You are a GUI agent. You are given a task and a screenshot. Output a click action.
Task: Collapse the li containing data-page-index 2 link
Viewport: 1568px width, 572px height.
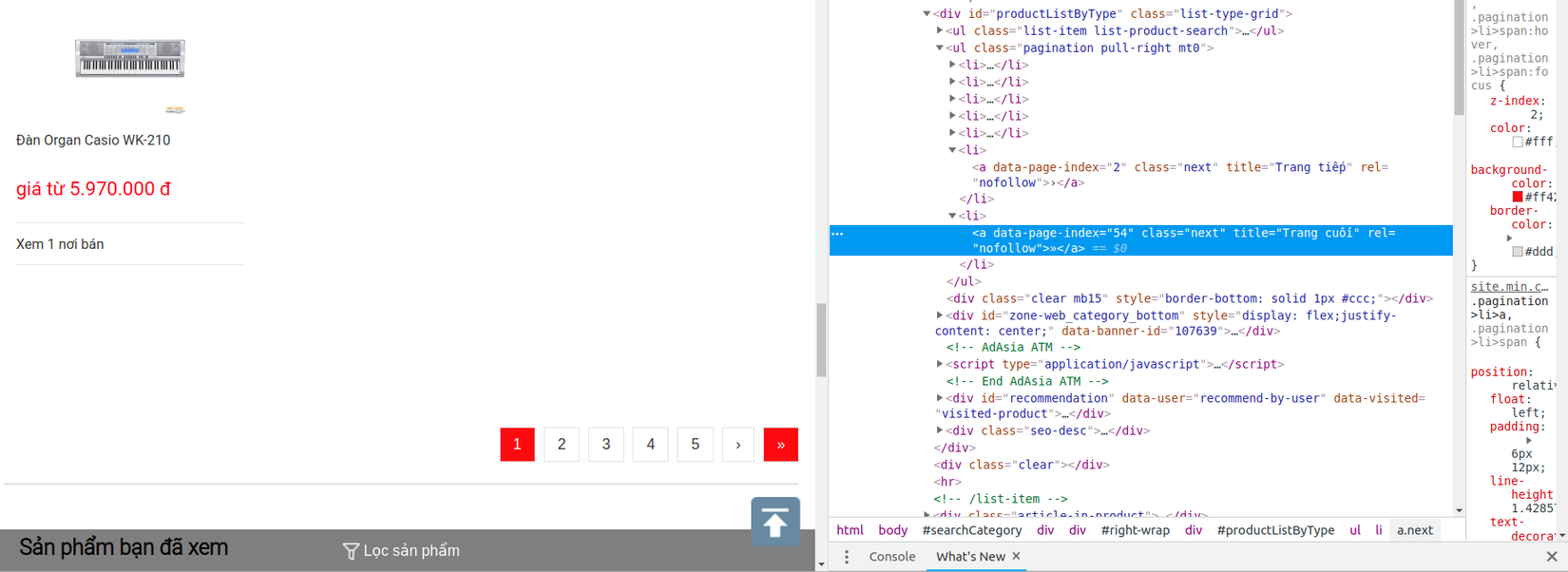(x=952, y=150)
